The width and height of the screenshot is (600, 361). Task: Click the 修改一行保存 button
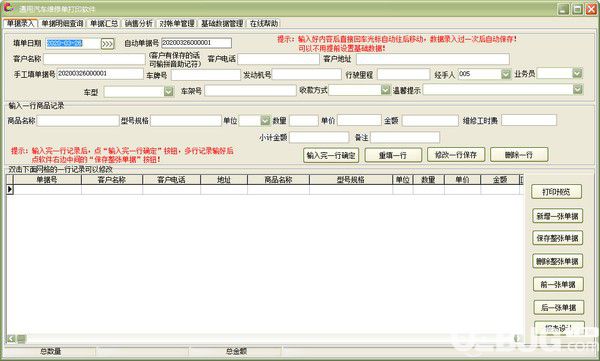coord(456,155)
